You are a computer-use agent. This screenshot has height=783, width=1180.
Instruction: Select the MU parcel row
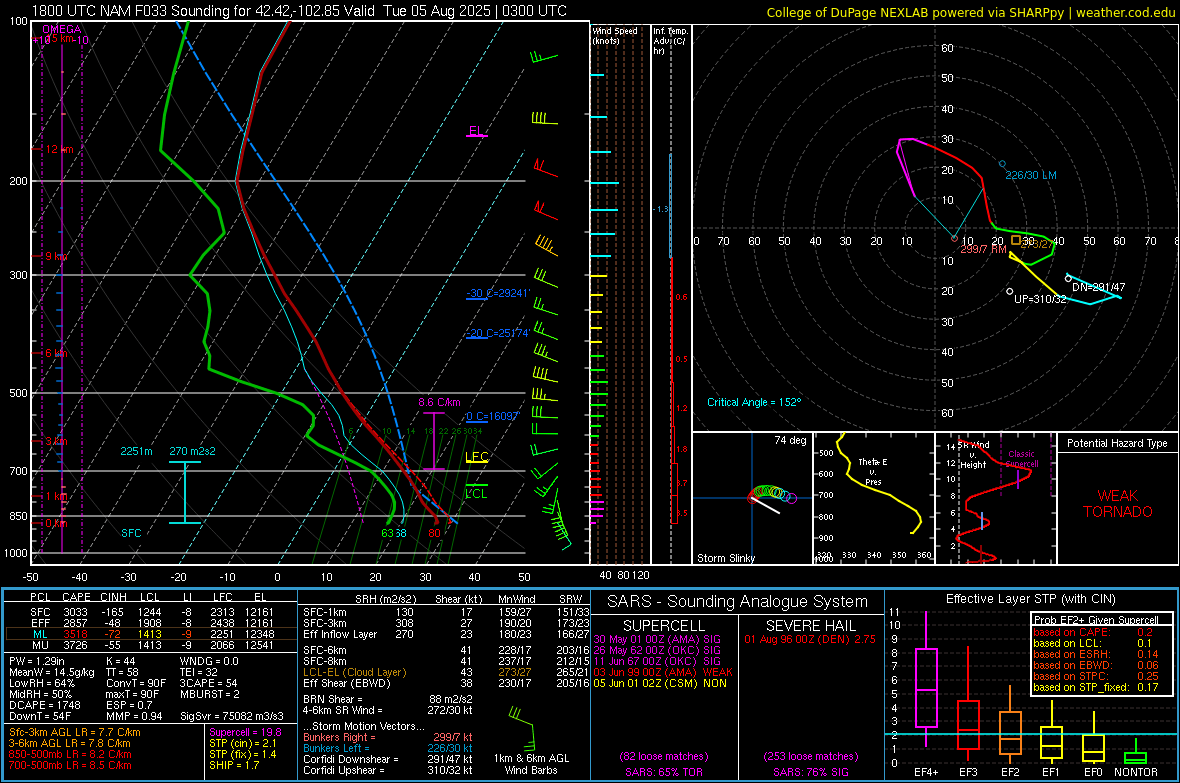(151, 644)
